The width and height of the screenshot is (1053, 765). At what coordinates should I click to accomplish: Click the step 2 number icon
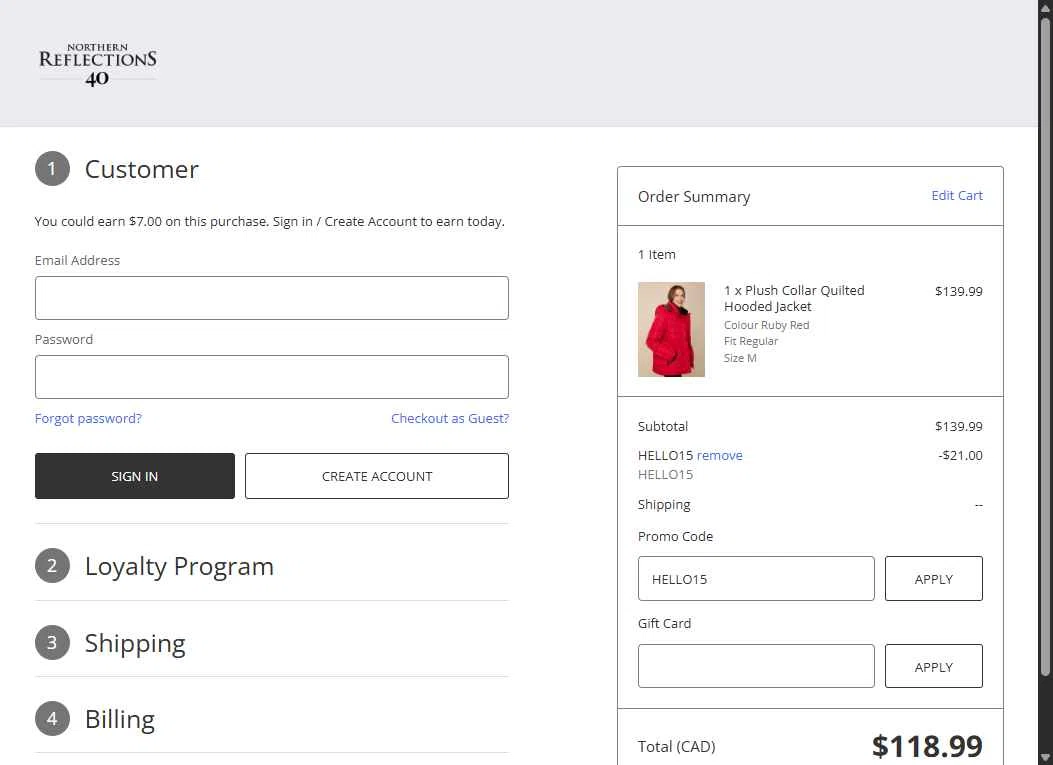(52, 566)
